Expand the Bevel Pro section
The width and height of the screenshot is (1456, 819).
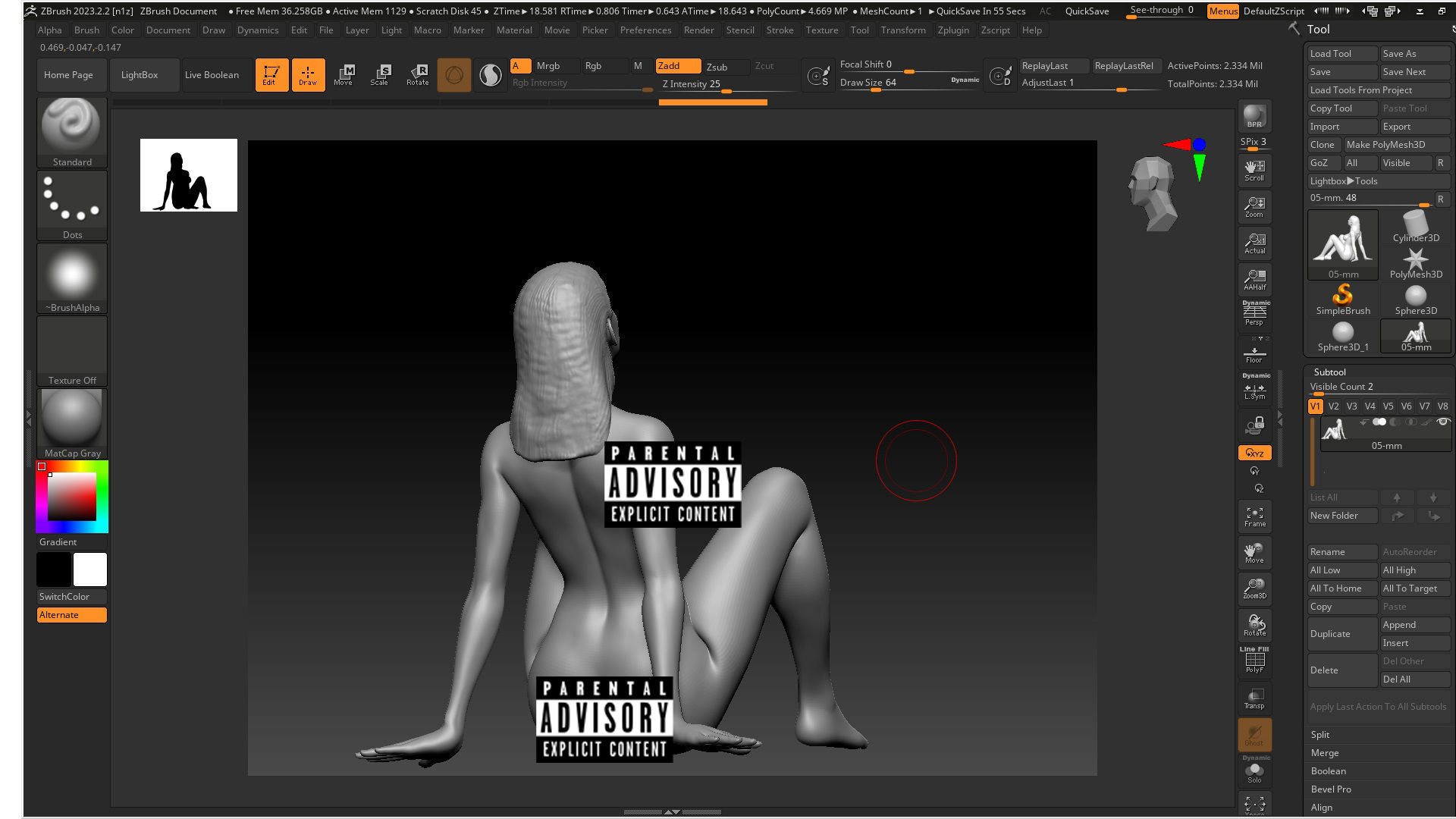pos(1331,789)
